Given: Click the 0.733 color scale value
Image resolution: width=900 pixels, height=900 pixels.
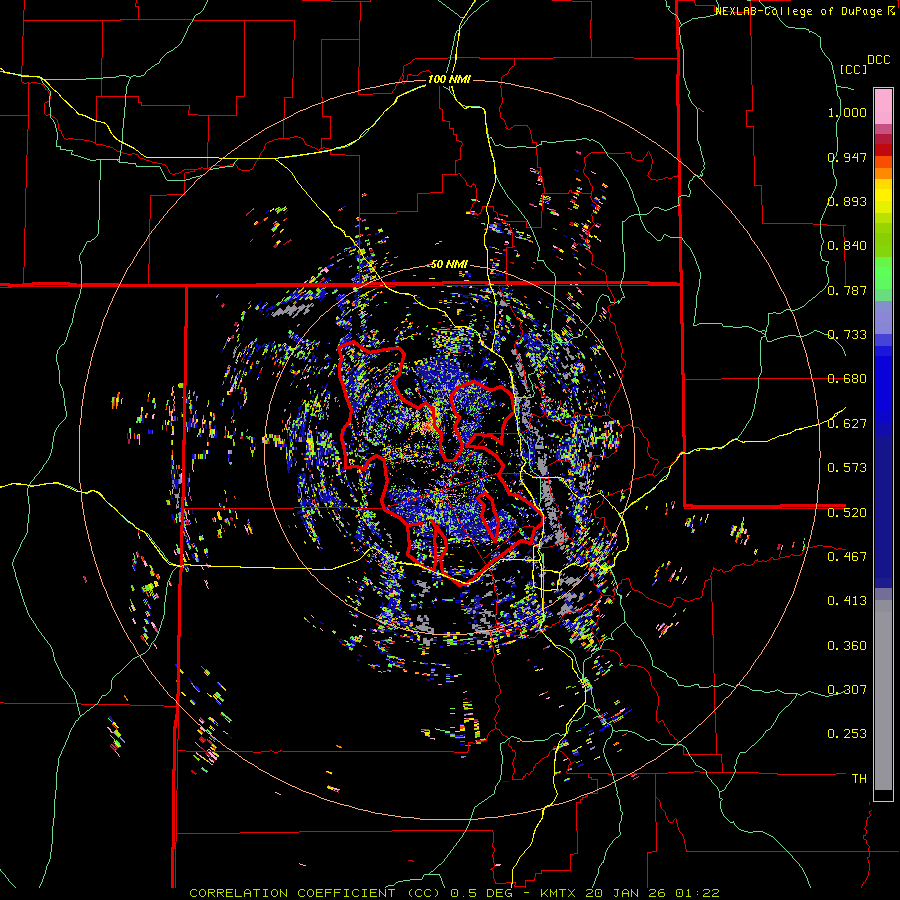Looking at the screenshot, I should (x=847, y=335).
